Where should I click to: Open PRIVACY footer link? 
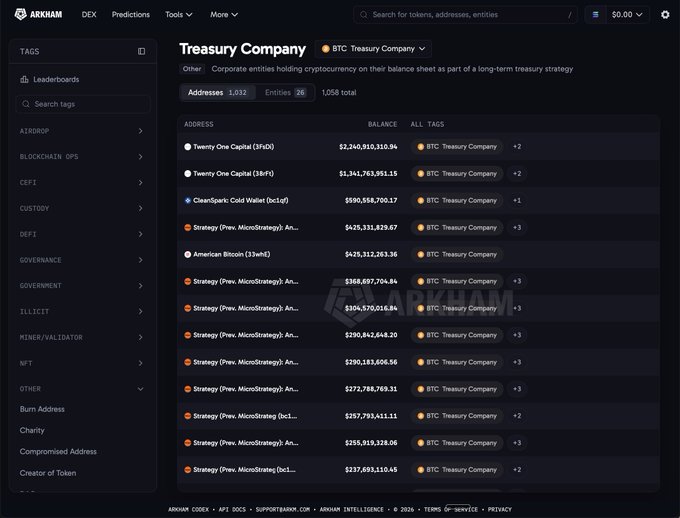[x=500, y=509]
